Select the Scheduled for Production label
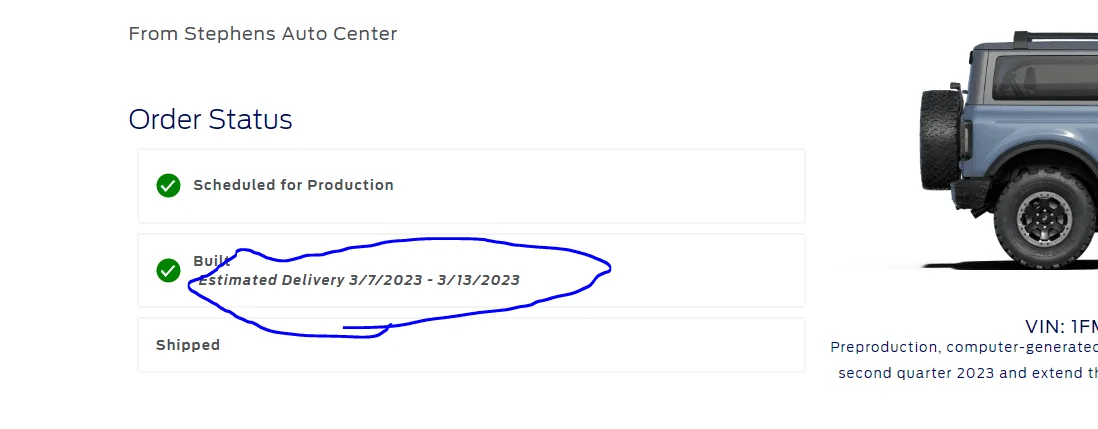Viewport: 1098px width, 429px height. tap(293, 185)
